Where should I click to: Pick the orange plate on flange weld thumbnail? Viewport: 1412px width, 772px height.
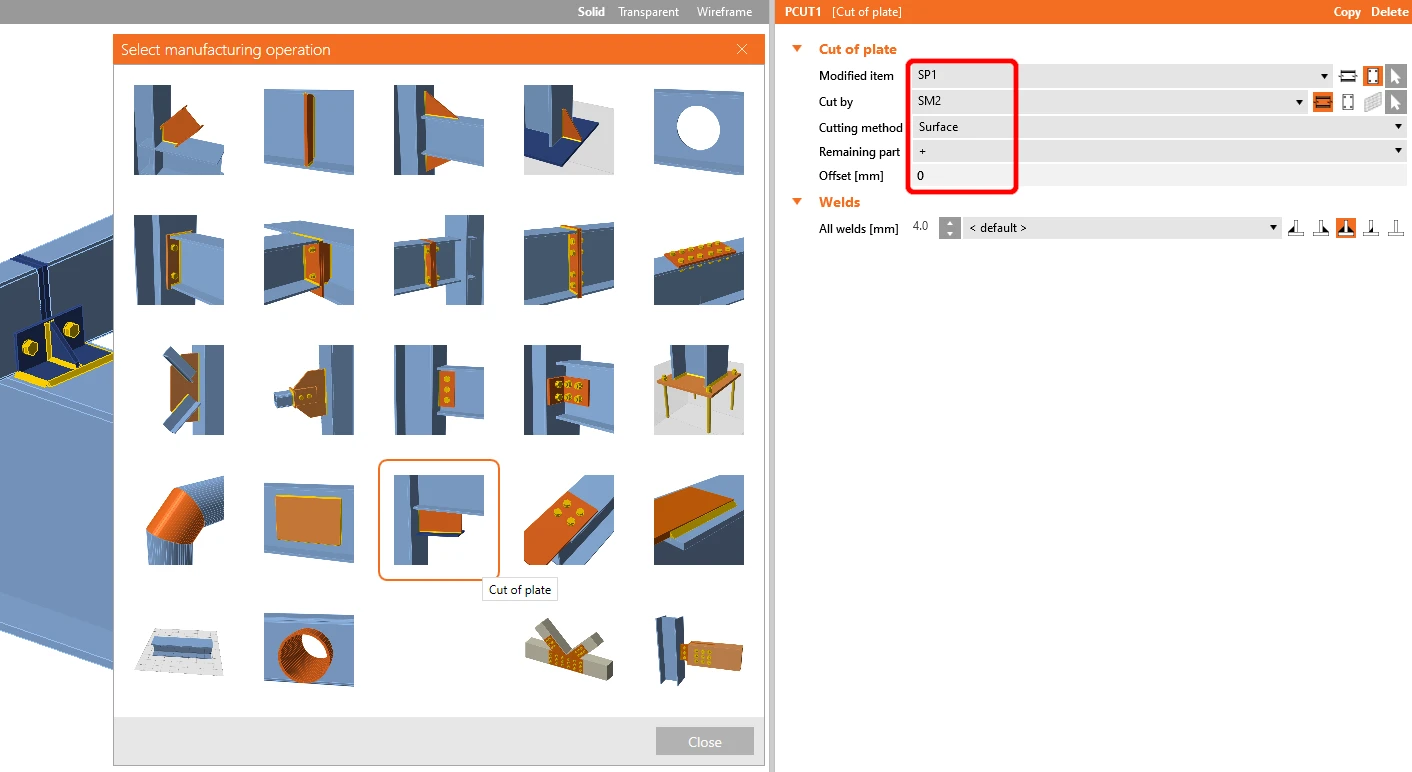699,520
